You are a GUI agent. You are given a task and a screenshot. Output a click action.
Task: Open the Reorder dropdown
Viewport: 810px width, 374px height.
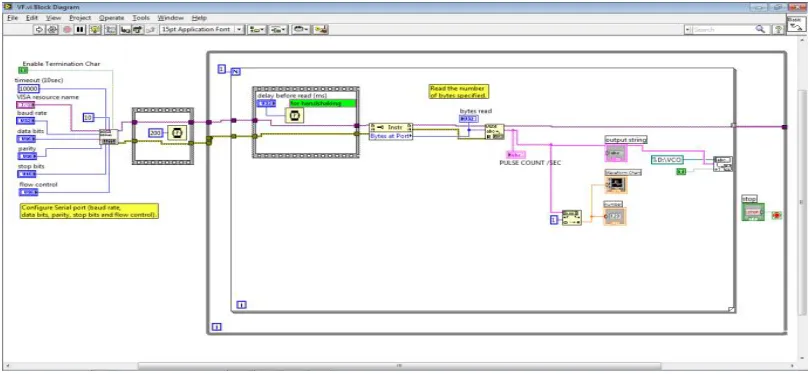301,29
